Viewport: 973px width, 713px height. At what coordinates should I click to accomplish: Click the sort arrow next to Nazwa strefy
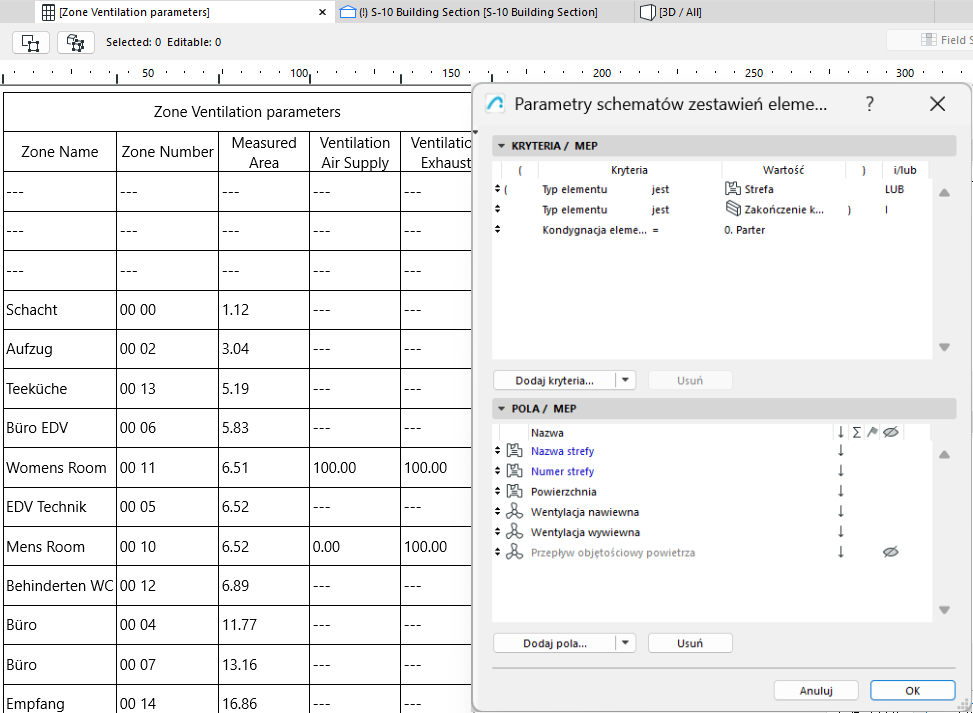coord(840,450)
